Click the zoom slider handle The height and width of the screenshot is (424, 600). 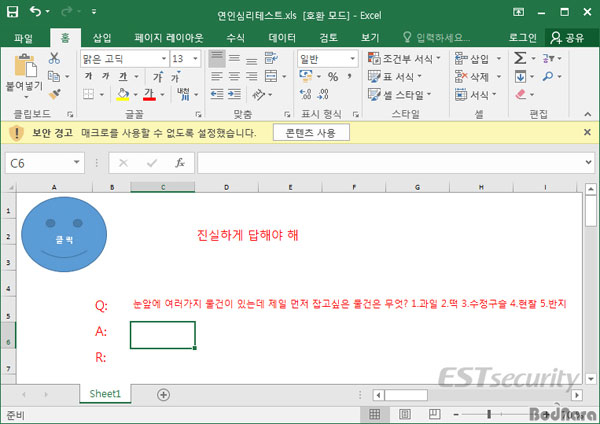(x=489, y=414)
